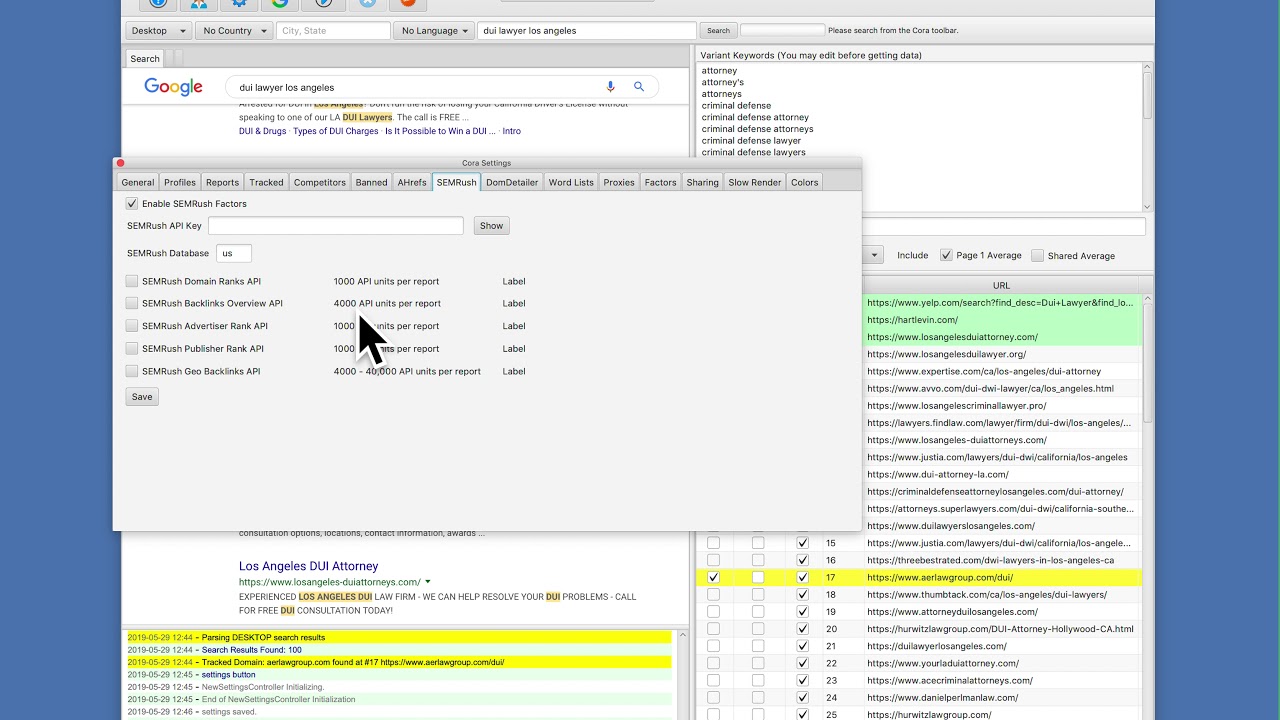Open the gear settings toolbar icon

point(240,3)
